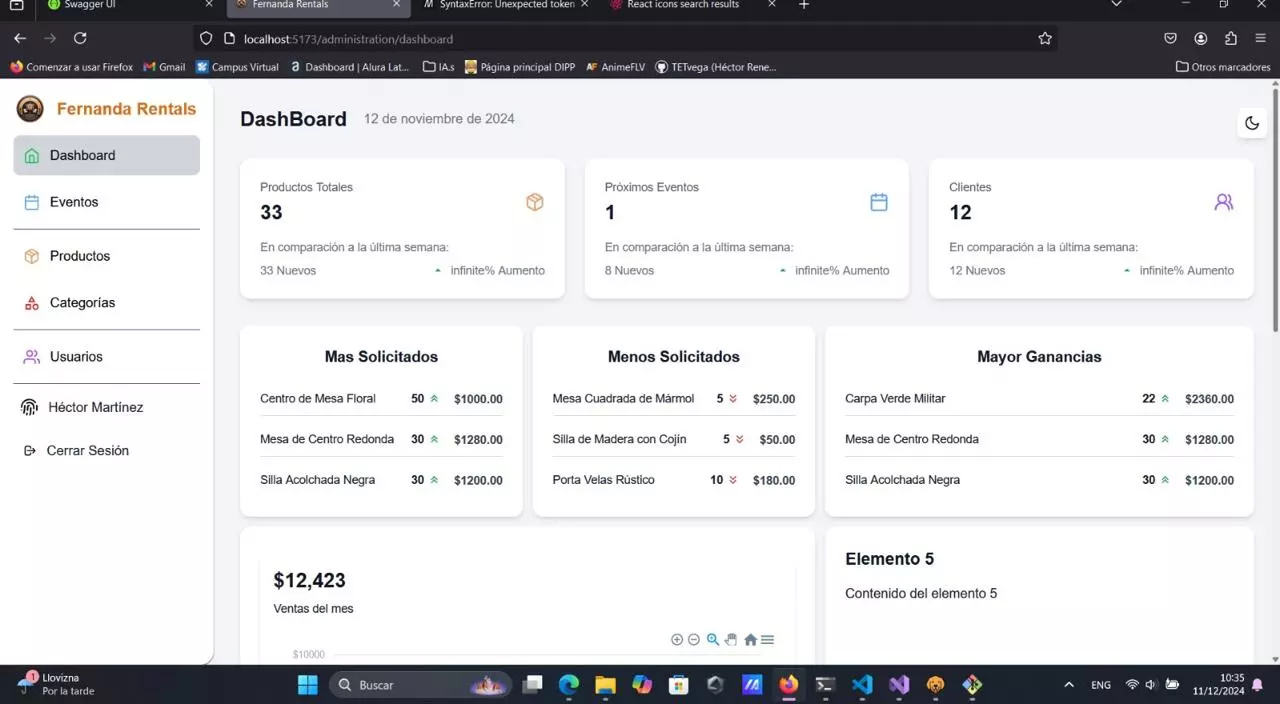1280x704 pixels.
Task: Reset the chart zoom with home icon
Action: pos(750,640)
